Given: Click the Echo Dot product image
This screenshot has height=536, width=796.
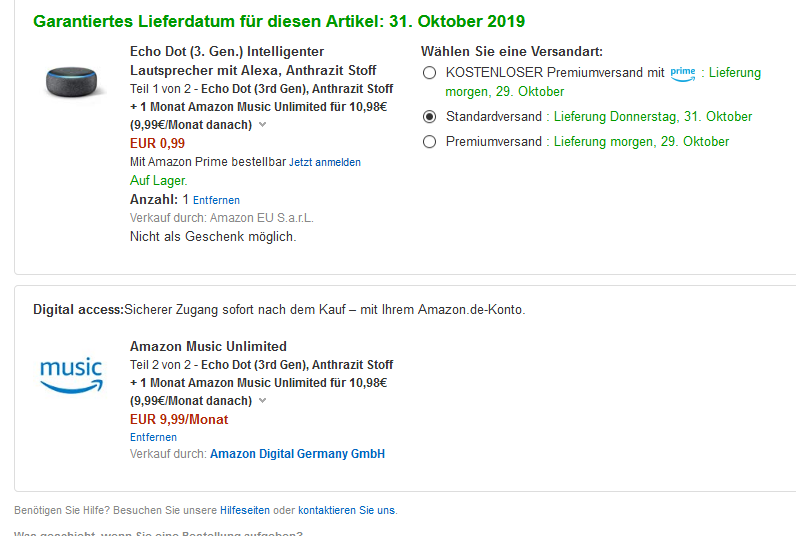Looking at the screenshot, I should 76,81.
